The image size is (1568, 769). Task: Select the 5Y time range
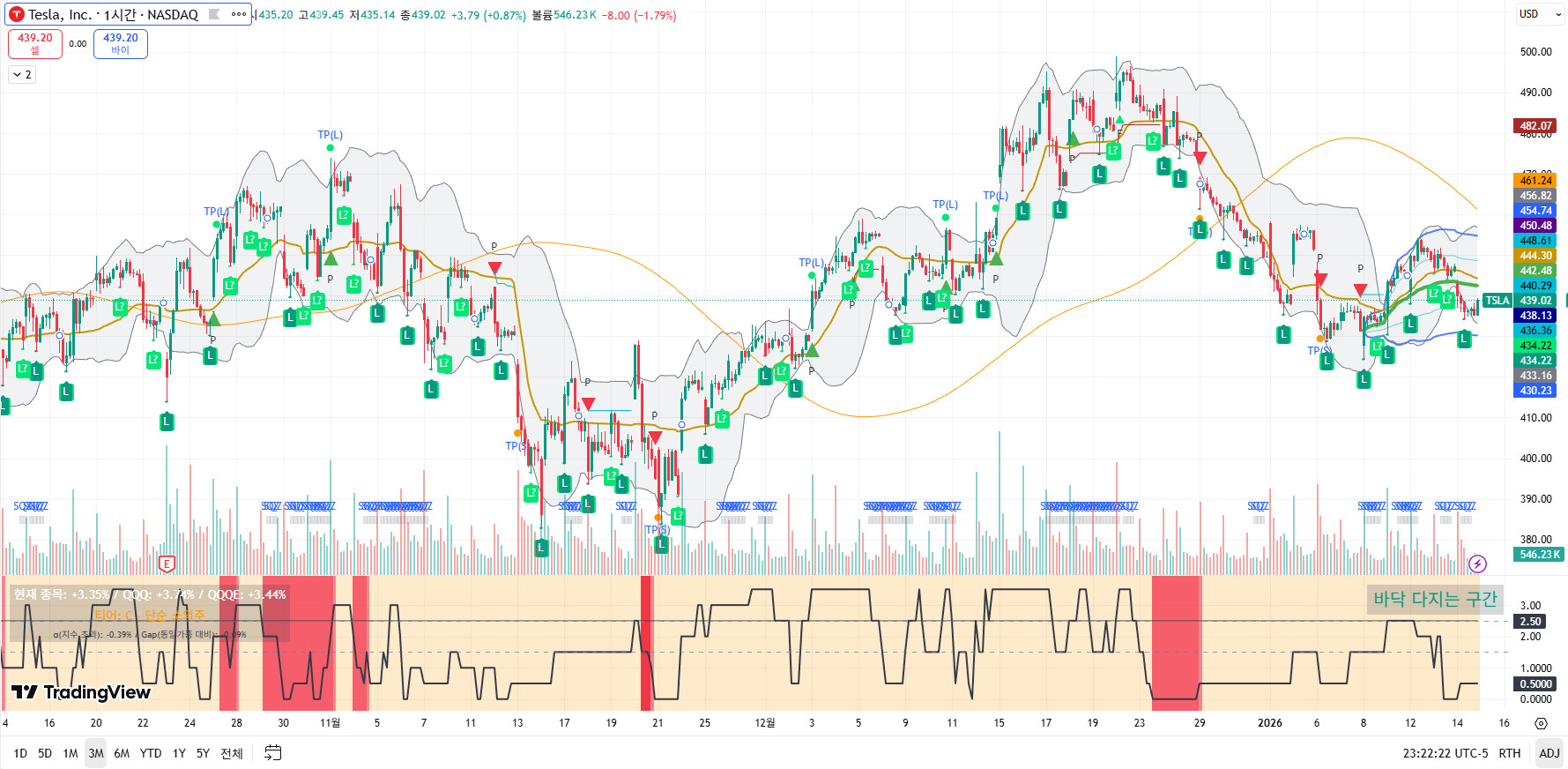pos(203,753)
